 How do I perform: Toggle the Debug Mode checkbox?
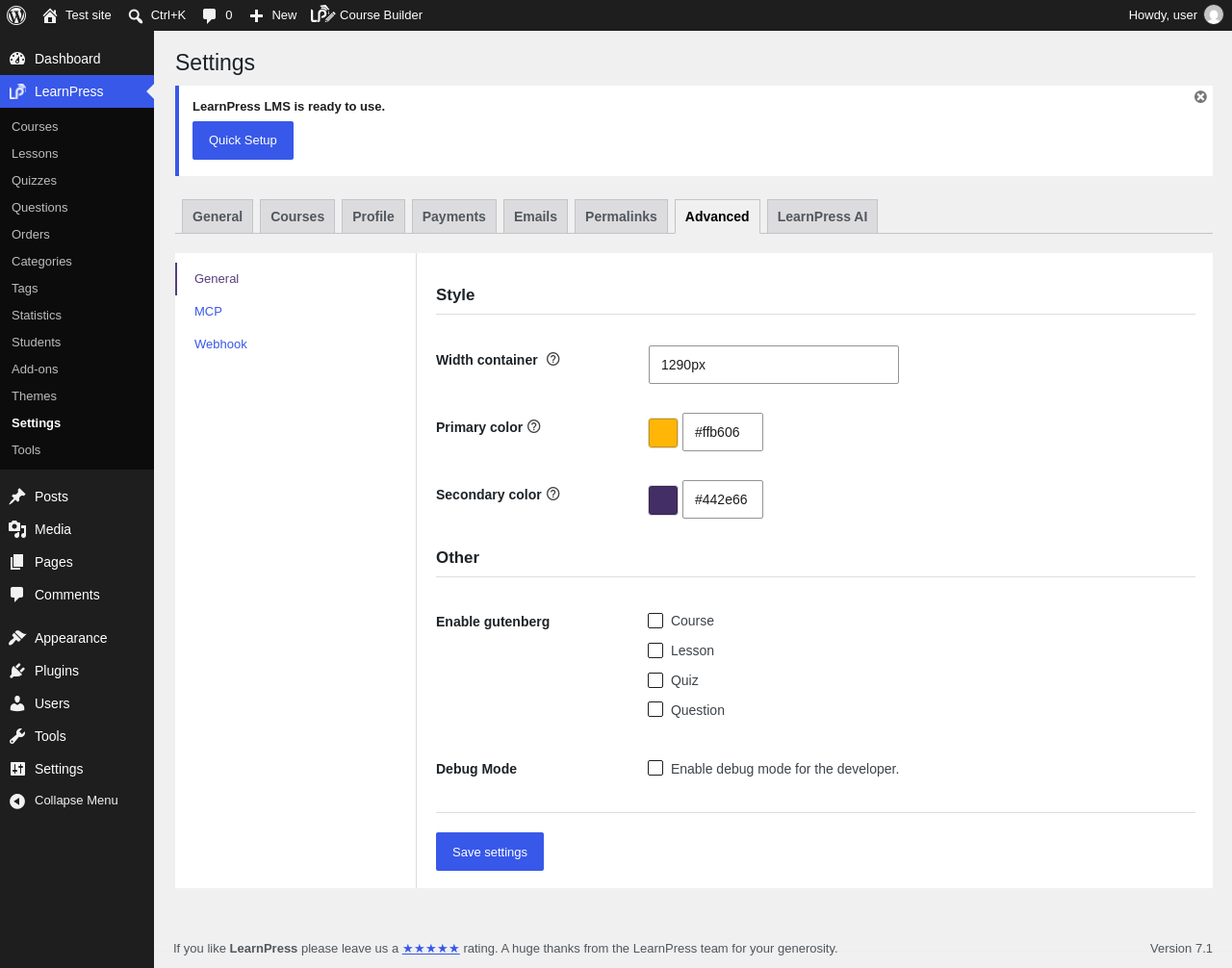(x=655, y=768)
